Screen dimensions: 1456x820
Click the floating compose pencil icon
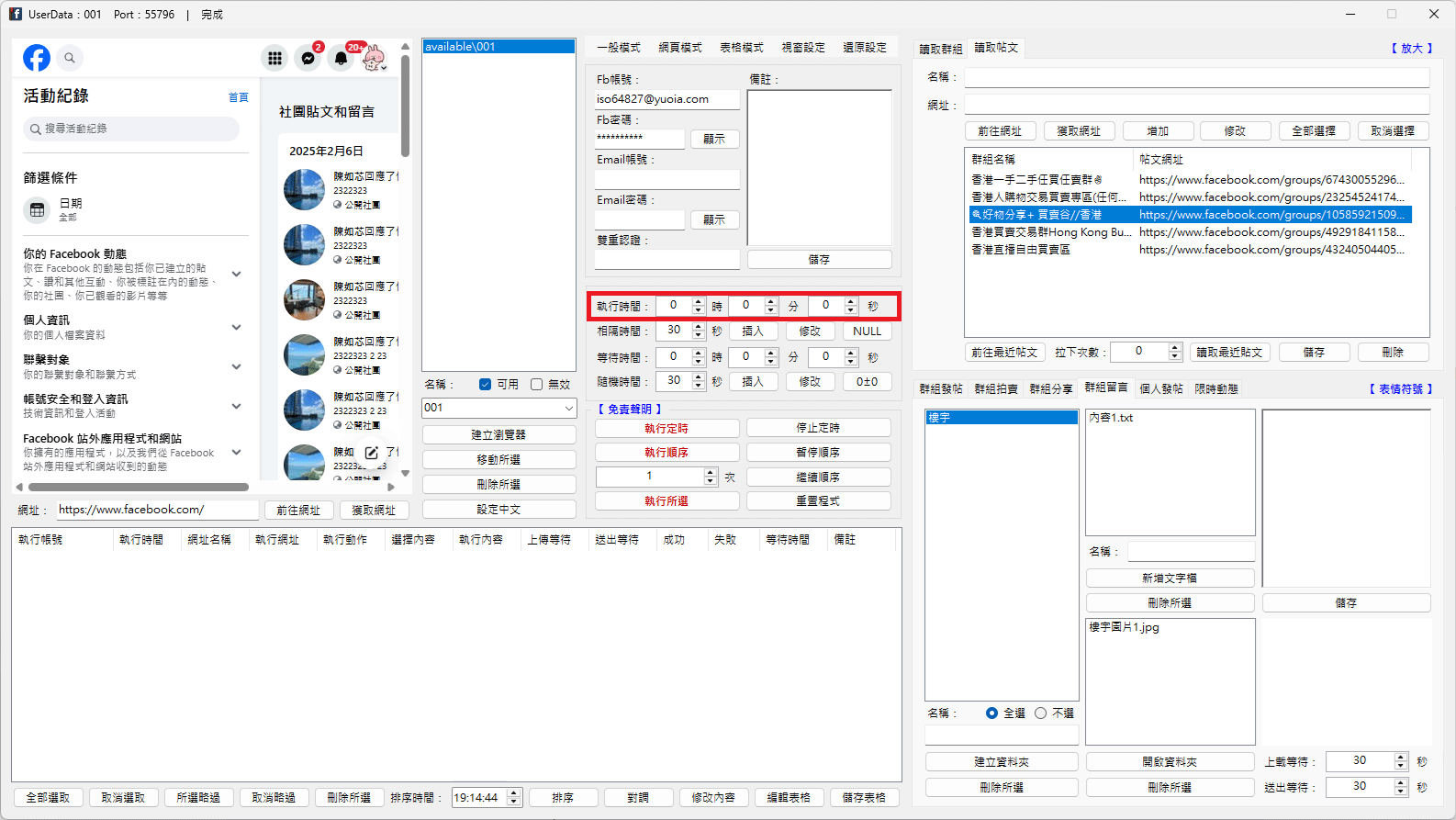(x=371, y=453)
